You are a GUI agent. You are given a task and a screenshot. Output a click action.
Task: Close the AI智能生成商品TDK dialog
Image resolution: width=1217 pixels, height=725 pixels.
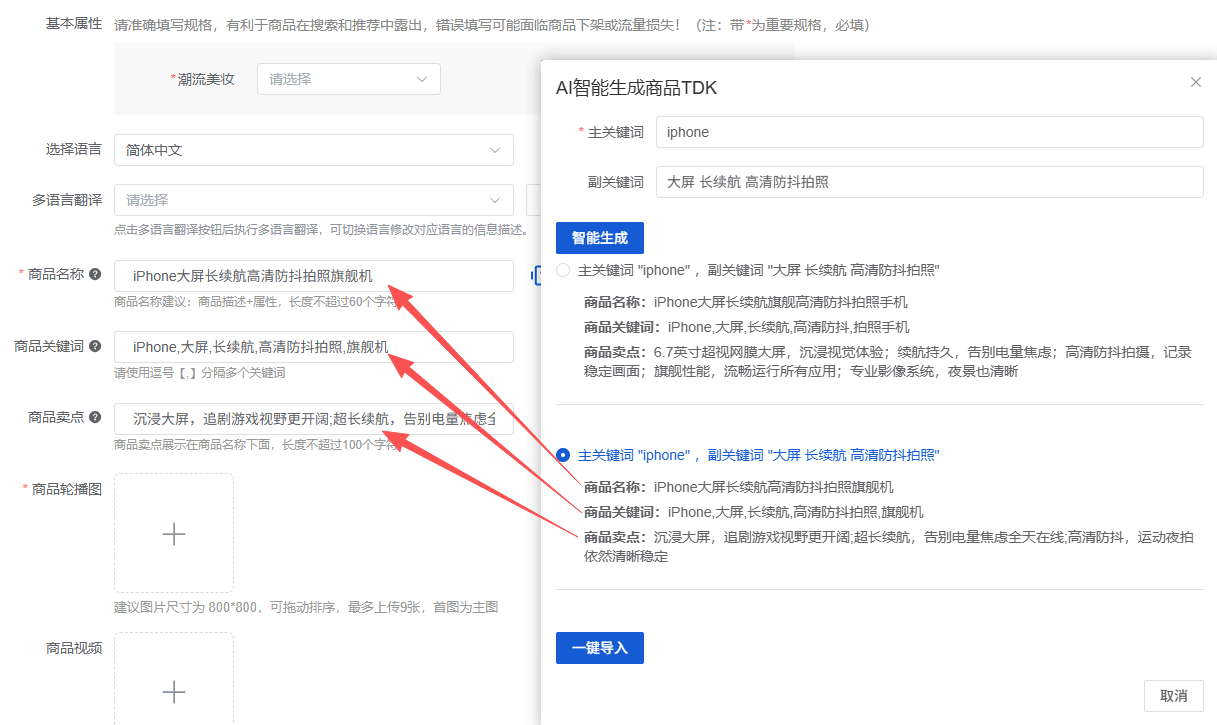point(1195,82)
